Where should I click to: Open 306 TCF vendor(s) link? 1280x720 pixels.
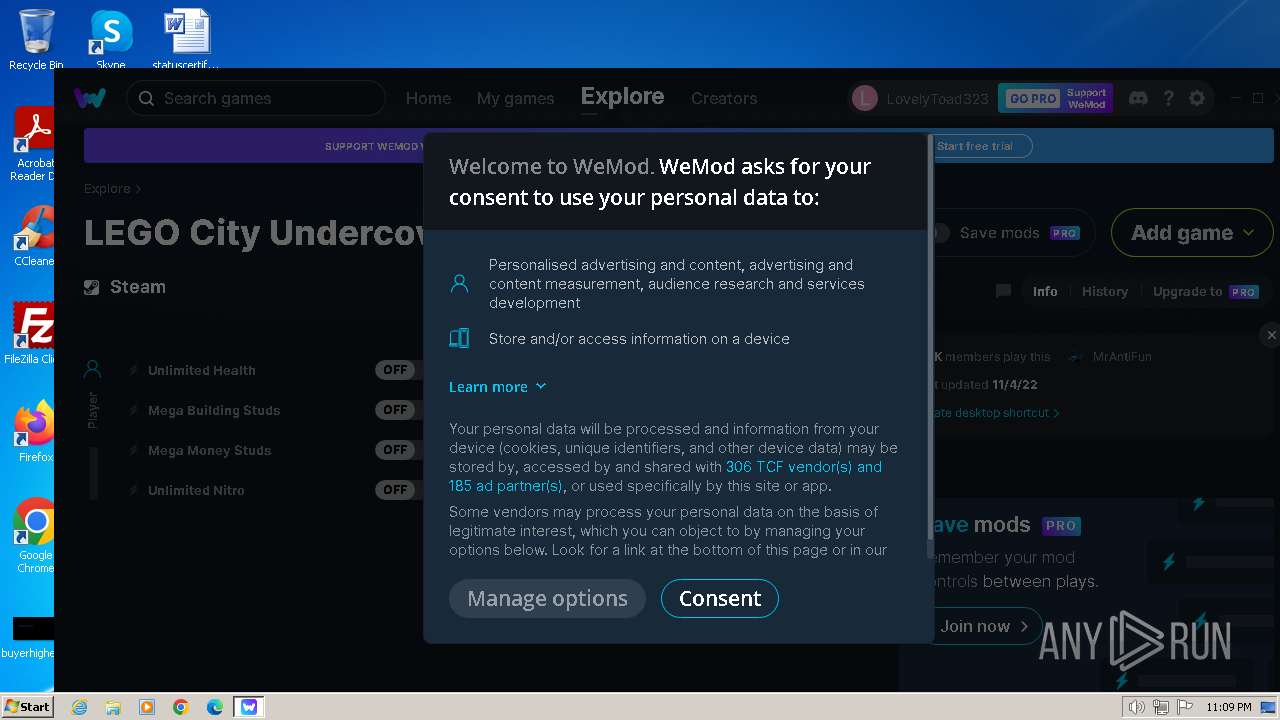point(804,467)
